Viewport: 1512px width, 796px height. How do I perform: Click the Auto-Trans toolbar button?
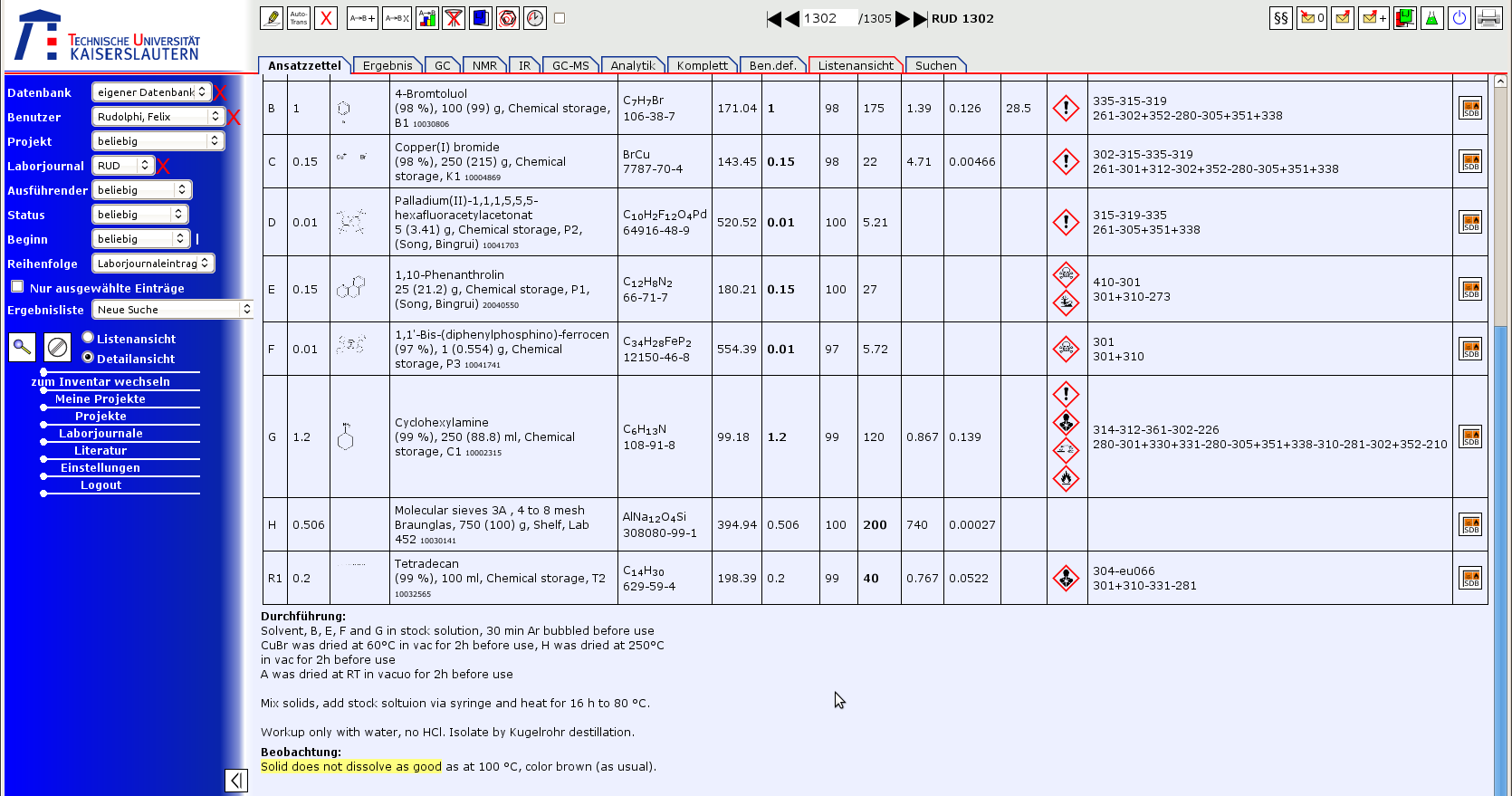click(x=299, y=18)
